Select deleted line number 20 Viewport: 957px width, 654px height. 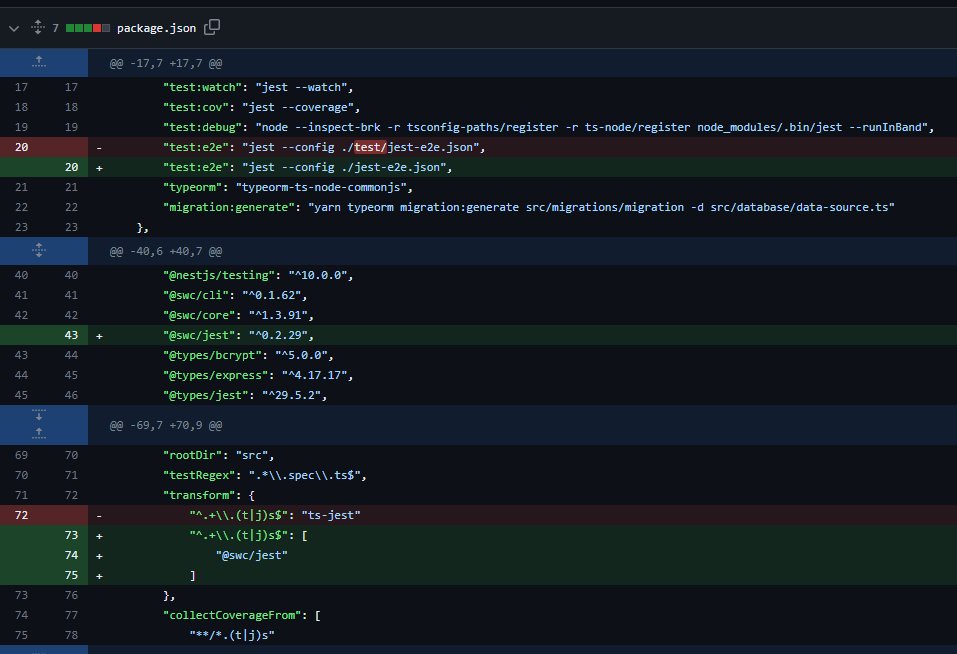[x=21, y=147]
